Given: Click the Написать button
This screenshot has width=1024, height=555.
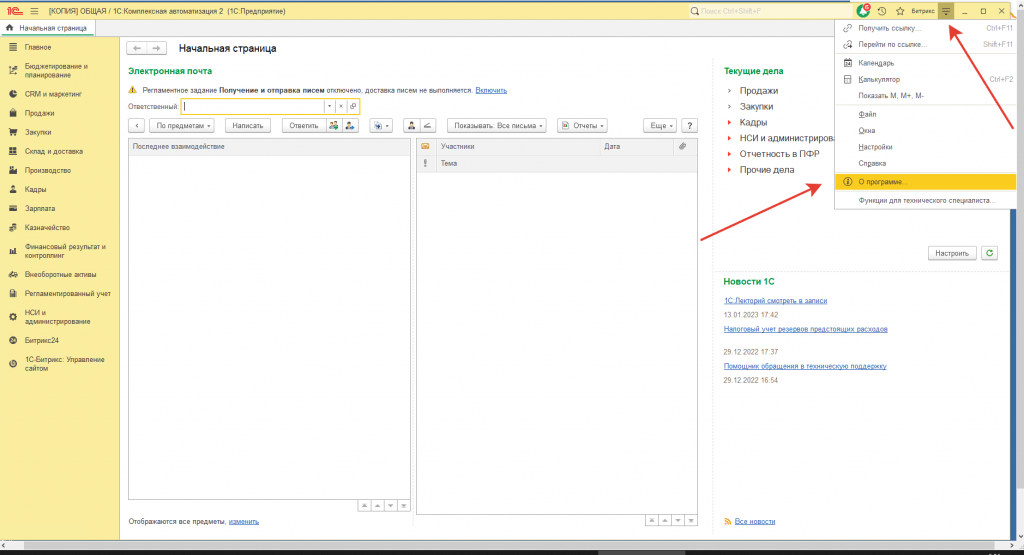Looking at the screenshot, I should (249, 126).
